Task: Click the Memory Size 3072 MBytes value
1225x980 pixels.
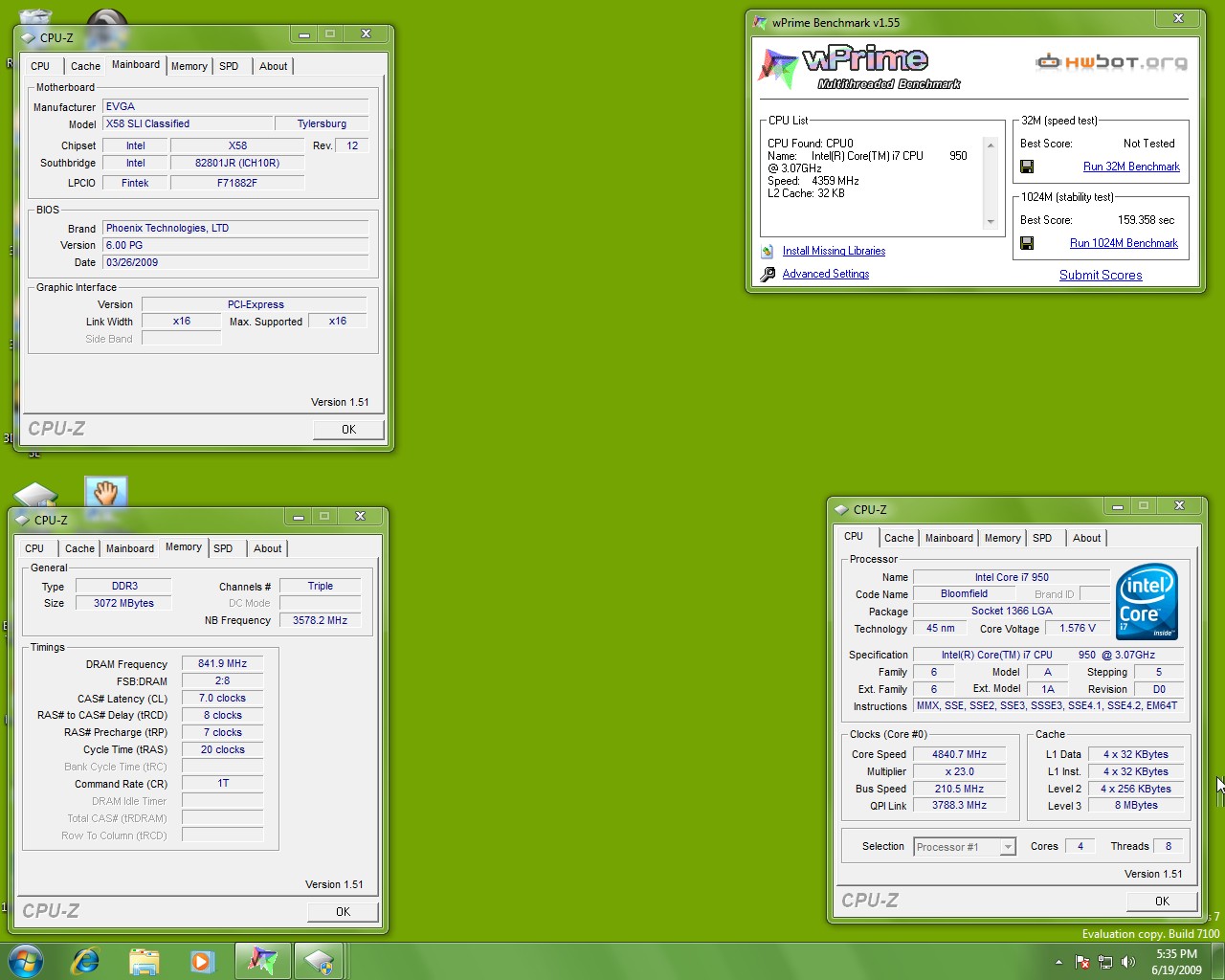Action: point(123,604)
